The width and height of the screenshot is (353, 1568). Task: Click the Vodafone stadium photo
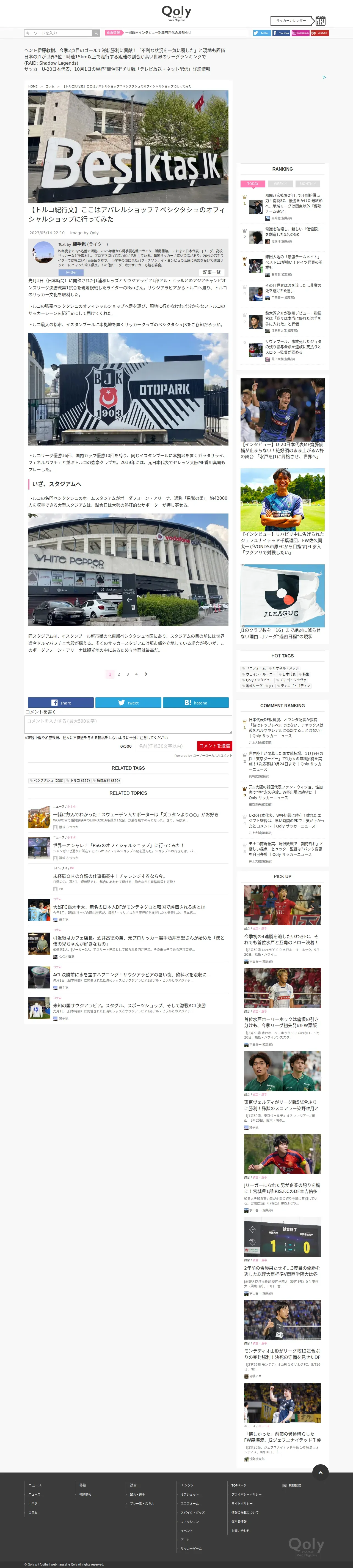coord(128,570)
